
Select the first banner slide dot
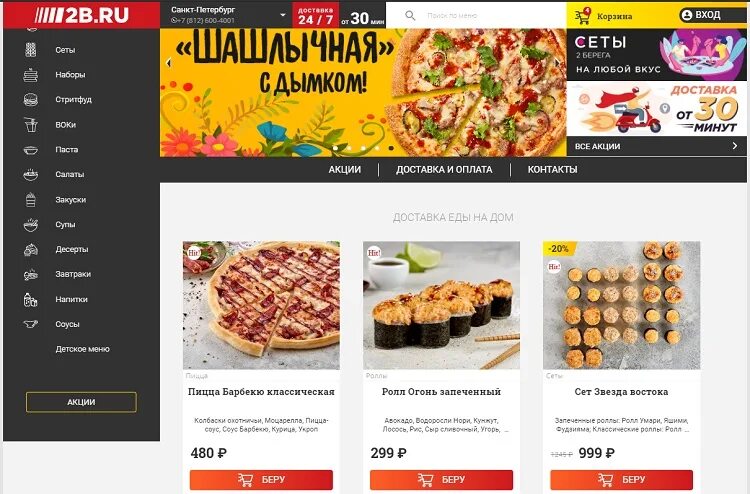335,148
